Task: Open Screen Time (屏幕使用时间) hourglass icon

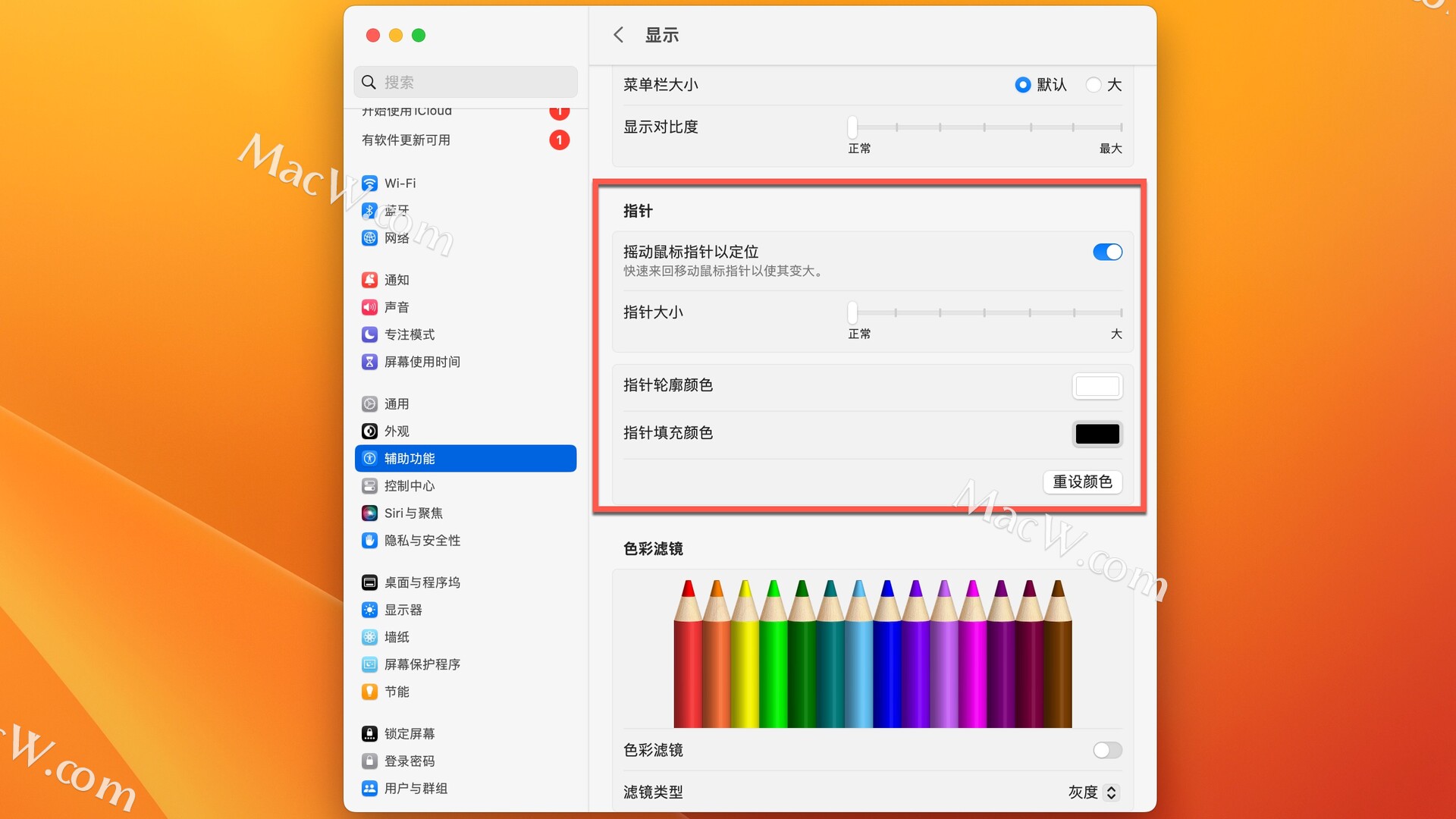Action: (369, 362)
